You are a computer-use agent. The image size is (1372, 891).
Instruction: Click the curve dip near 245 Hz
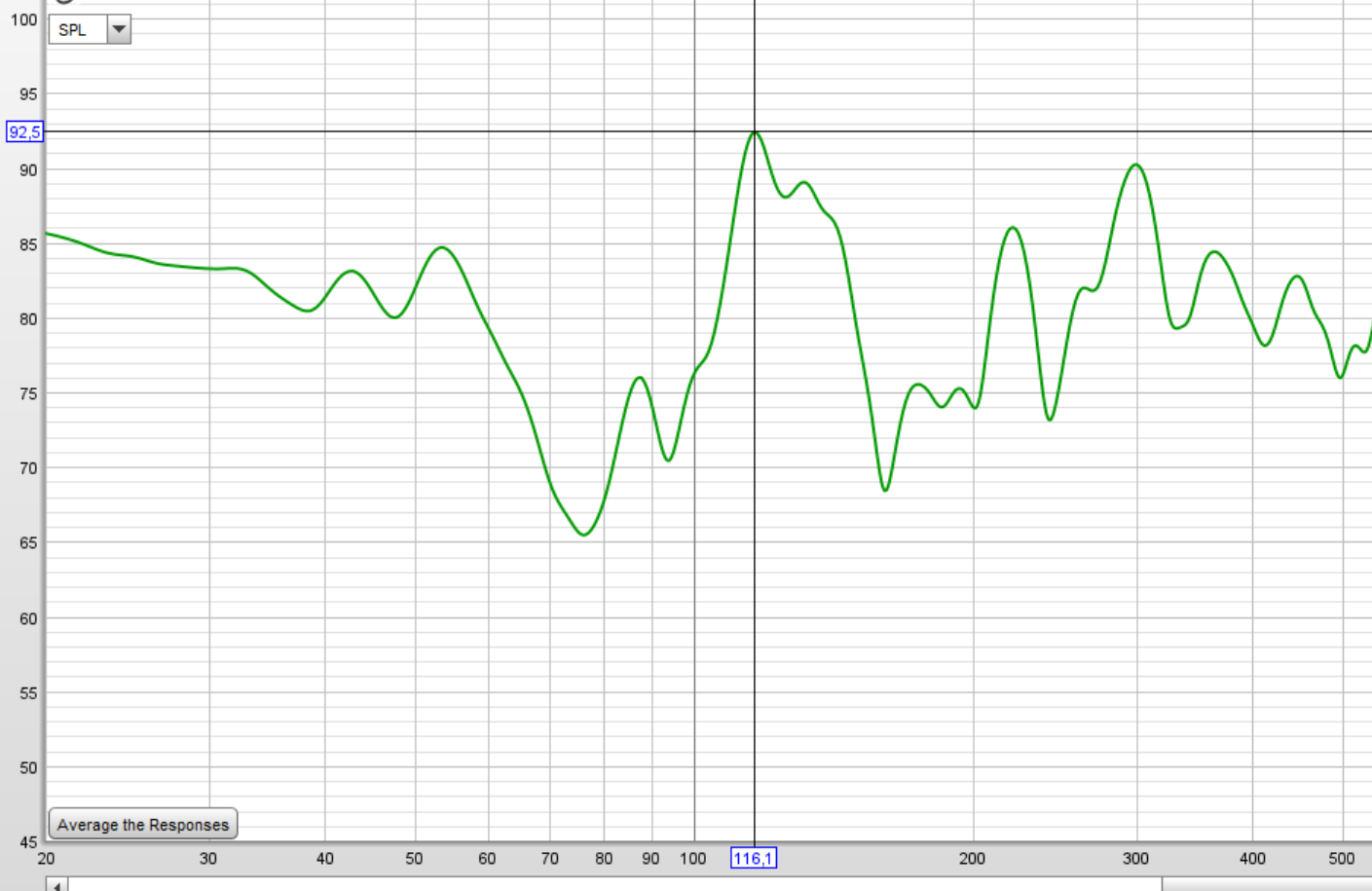pyautogui.click(x=1050, y=420)
